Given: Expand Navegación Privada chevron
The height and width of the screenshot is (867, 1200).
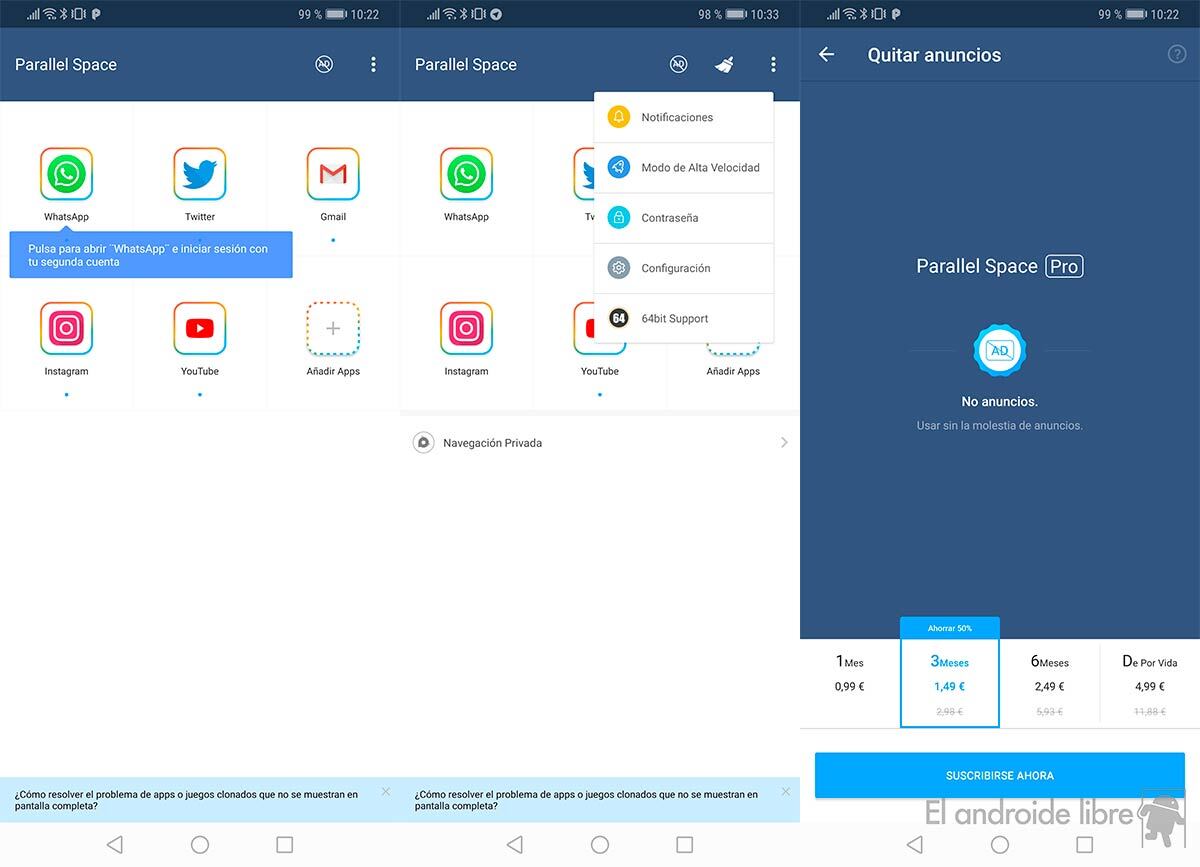Looking at the screenshot, I should click(x=784, y=442).
